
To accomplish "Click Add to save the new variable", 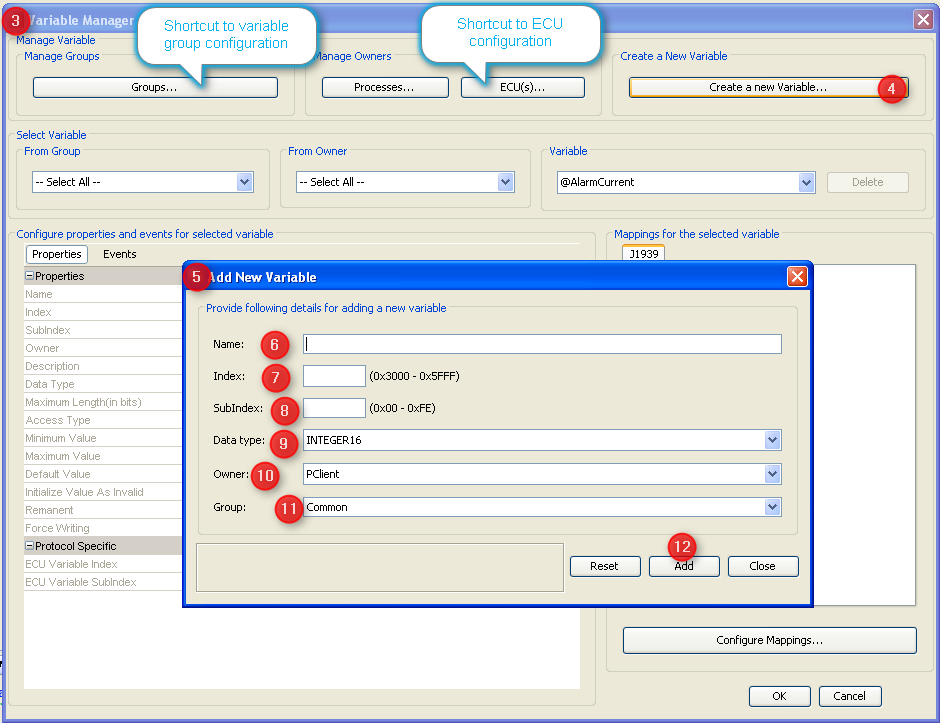I will pyautogui.click(x=684, y=566).
